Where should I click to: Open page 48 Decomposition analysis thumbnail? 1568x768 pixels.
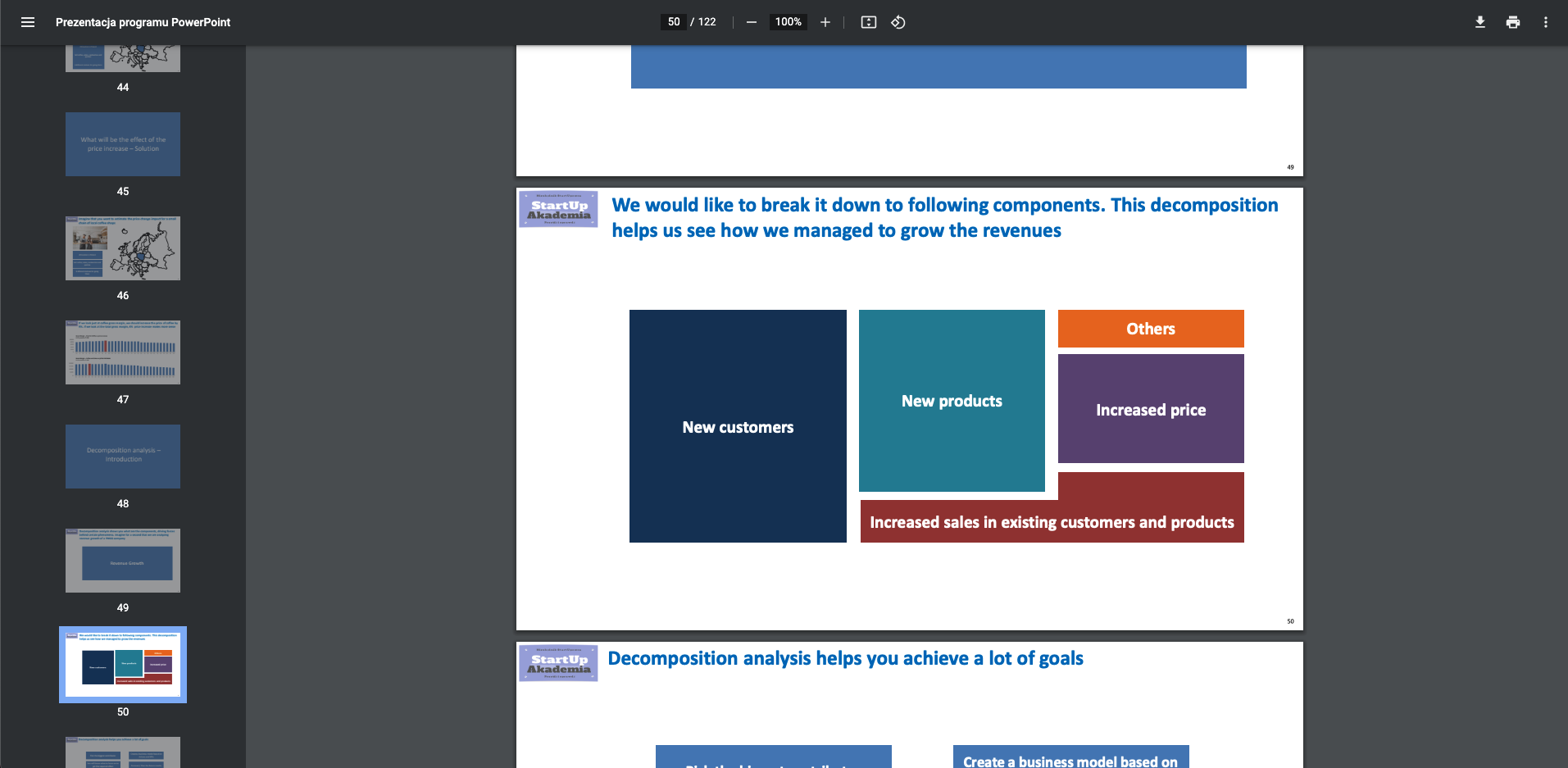(123, 457)
